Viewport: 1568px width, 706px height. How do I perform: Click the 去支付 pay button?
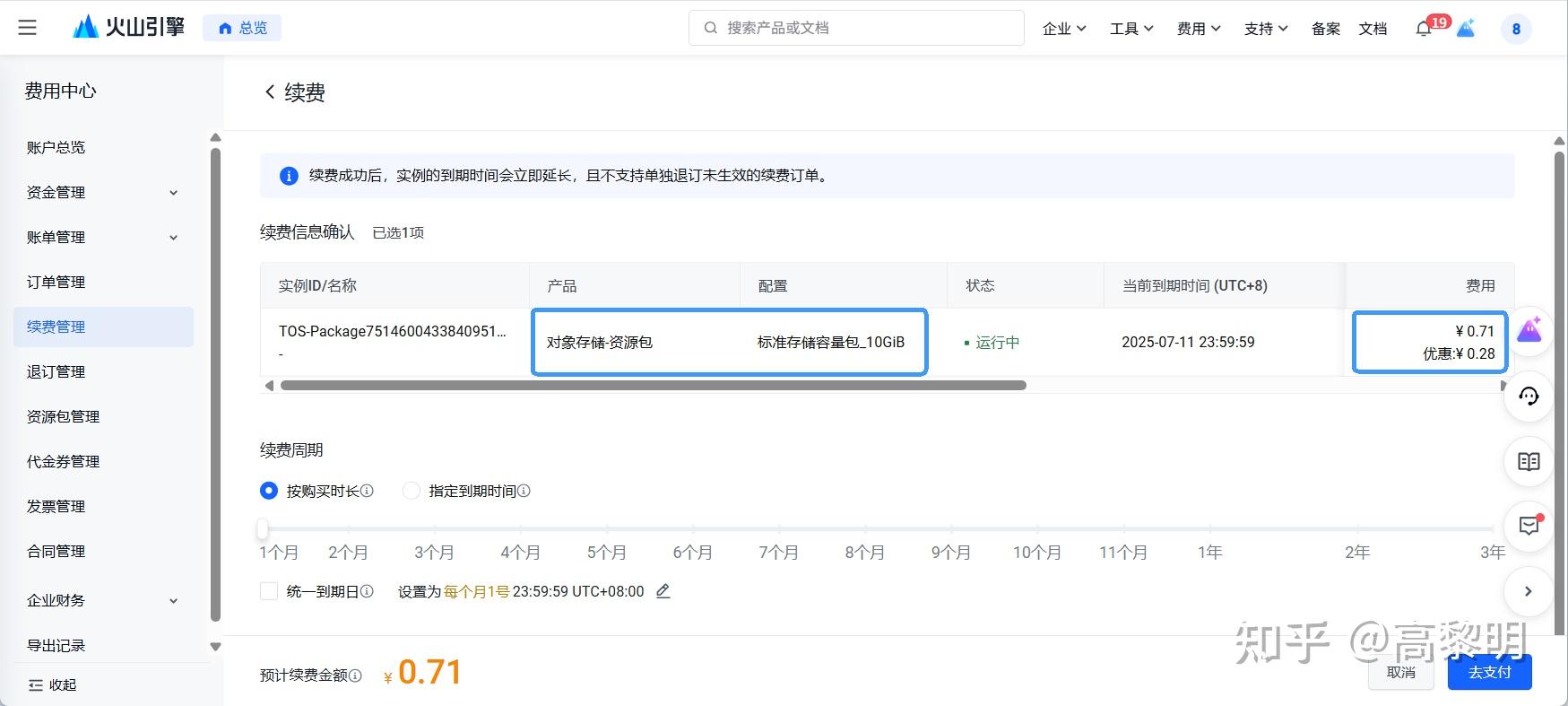coord(1490,672)
